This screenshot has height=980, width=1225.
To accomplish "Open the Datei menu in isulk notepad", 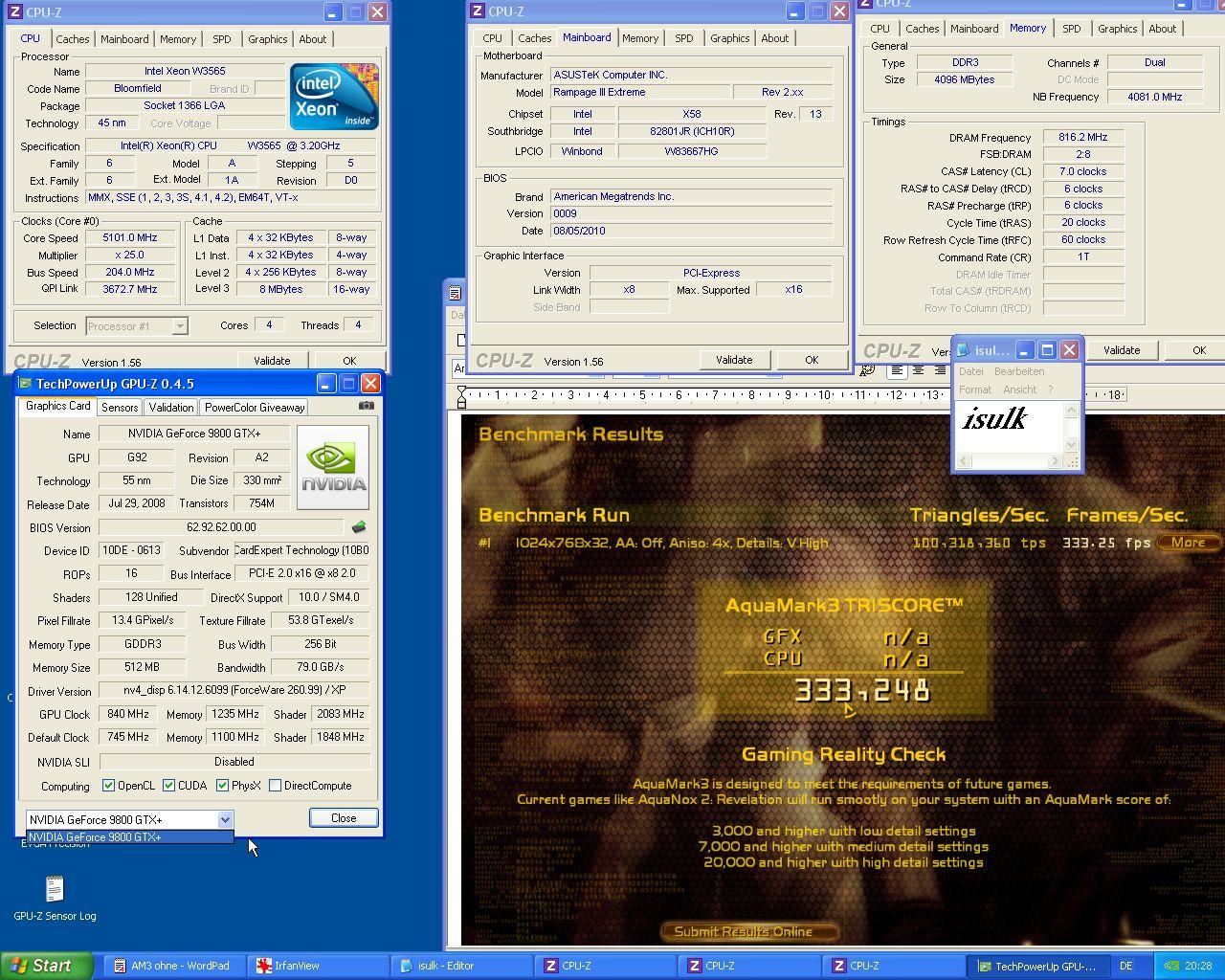I will (970, 371).
